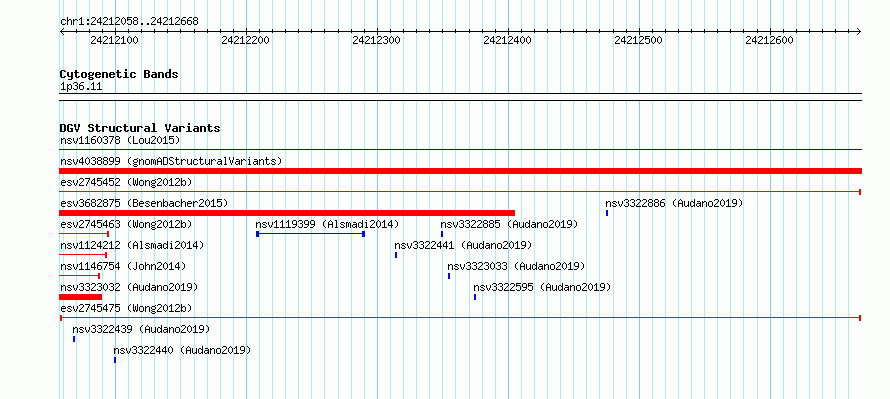Click the chr1:24212058..24212668 region label
The width and height of the screenshot is (890, 399).
(129, 21)
